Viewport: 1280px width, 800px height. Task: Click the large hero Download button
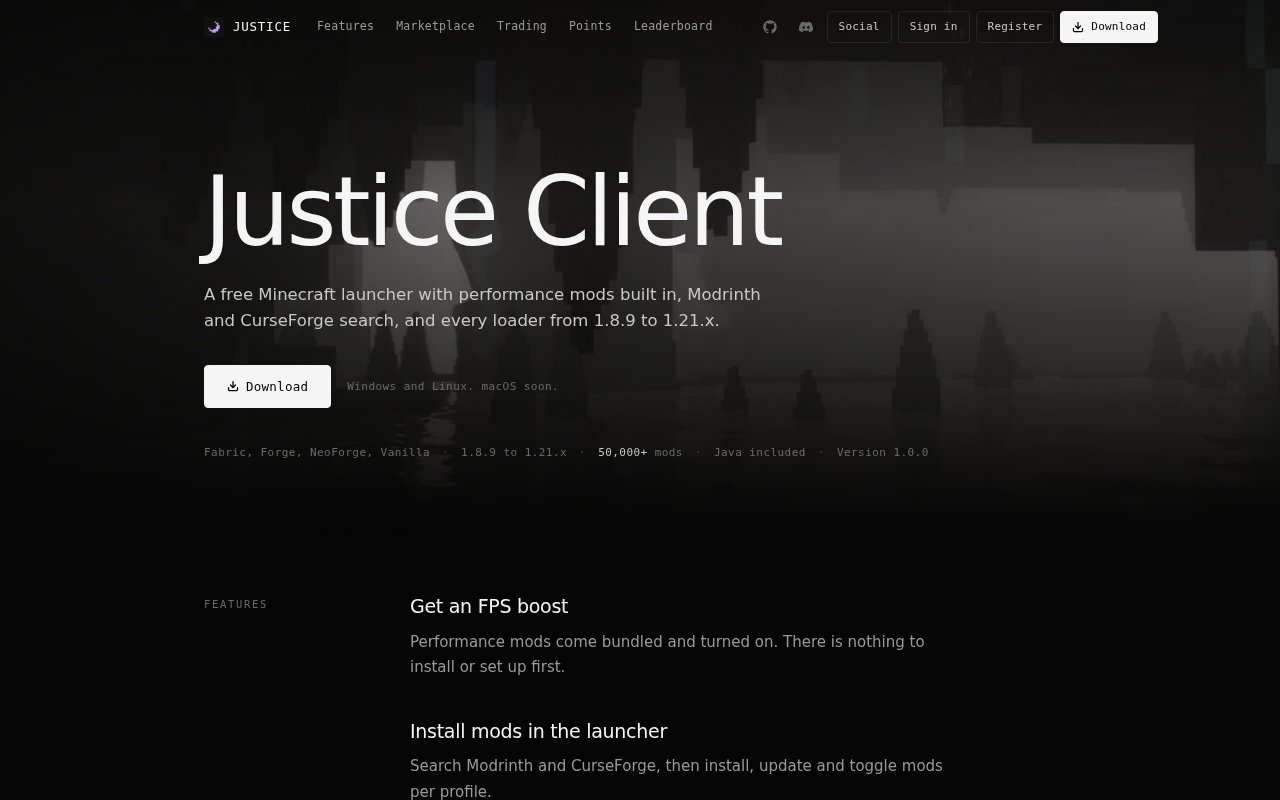pyautogui.click(x=267, y=386)
